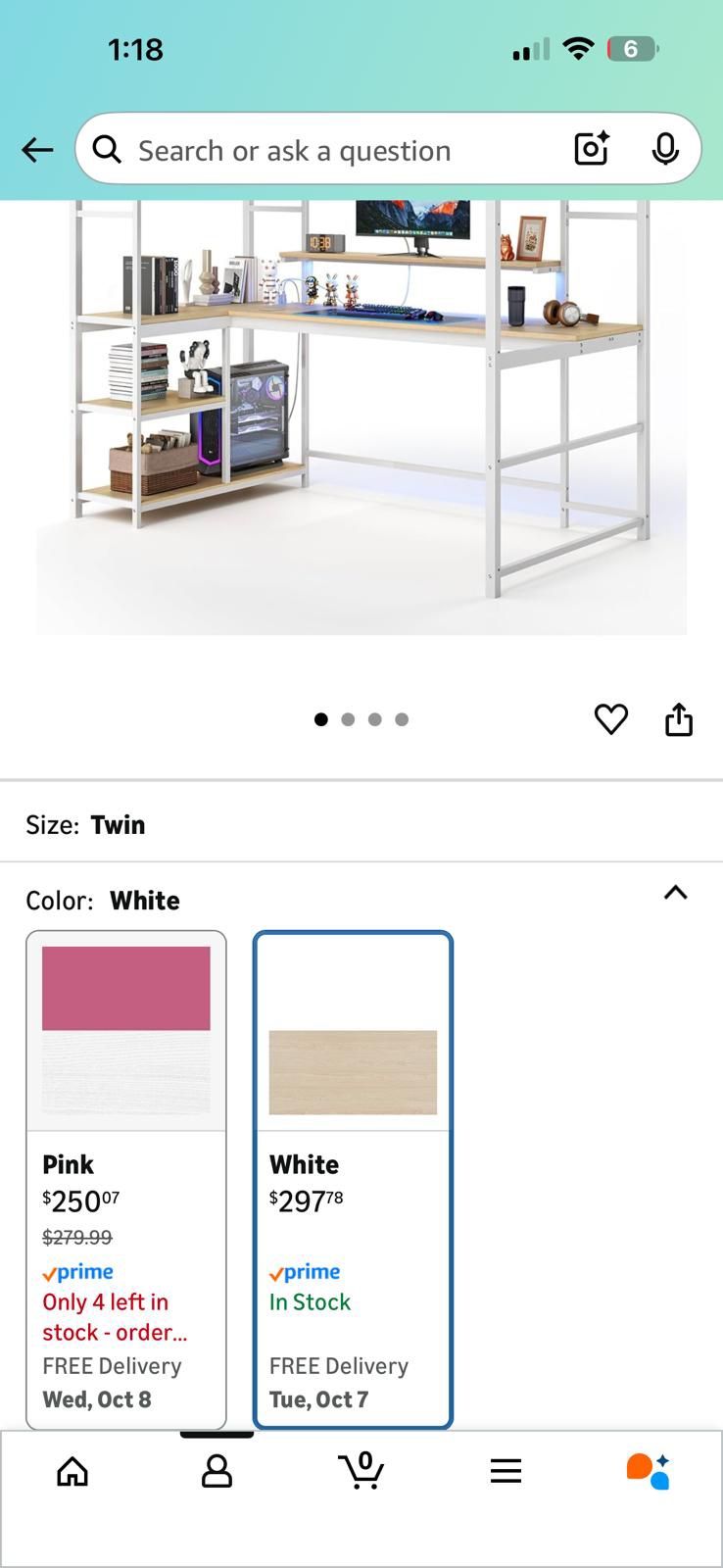723x1568 pixels.
Task: Open the shopping cart icon
Action: (361, 1470)
